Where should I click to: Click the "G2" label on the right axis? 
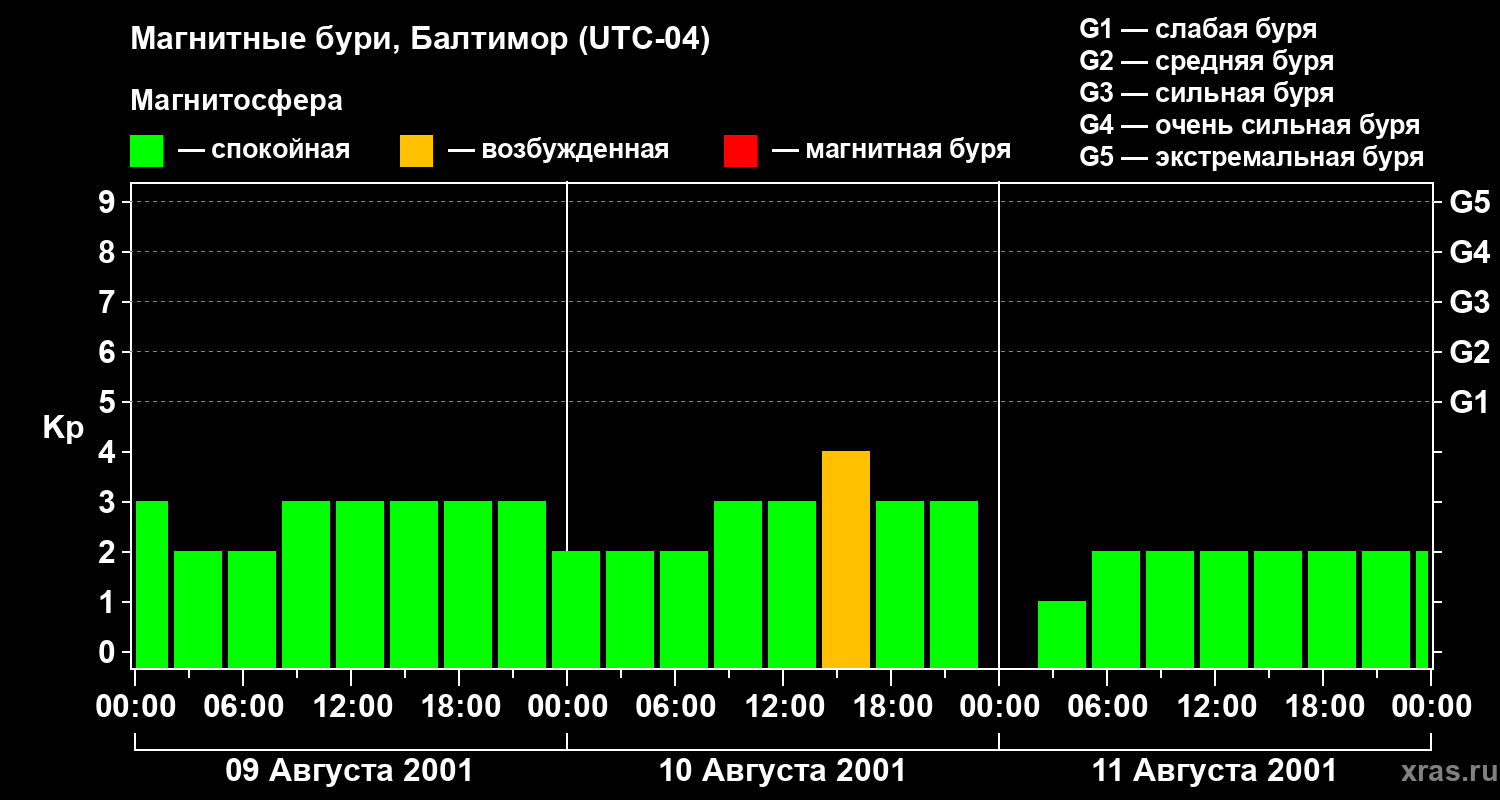tap(1470, 352)
